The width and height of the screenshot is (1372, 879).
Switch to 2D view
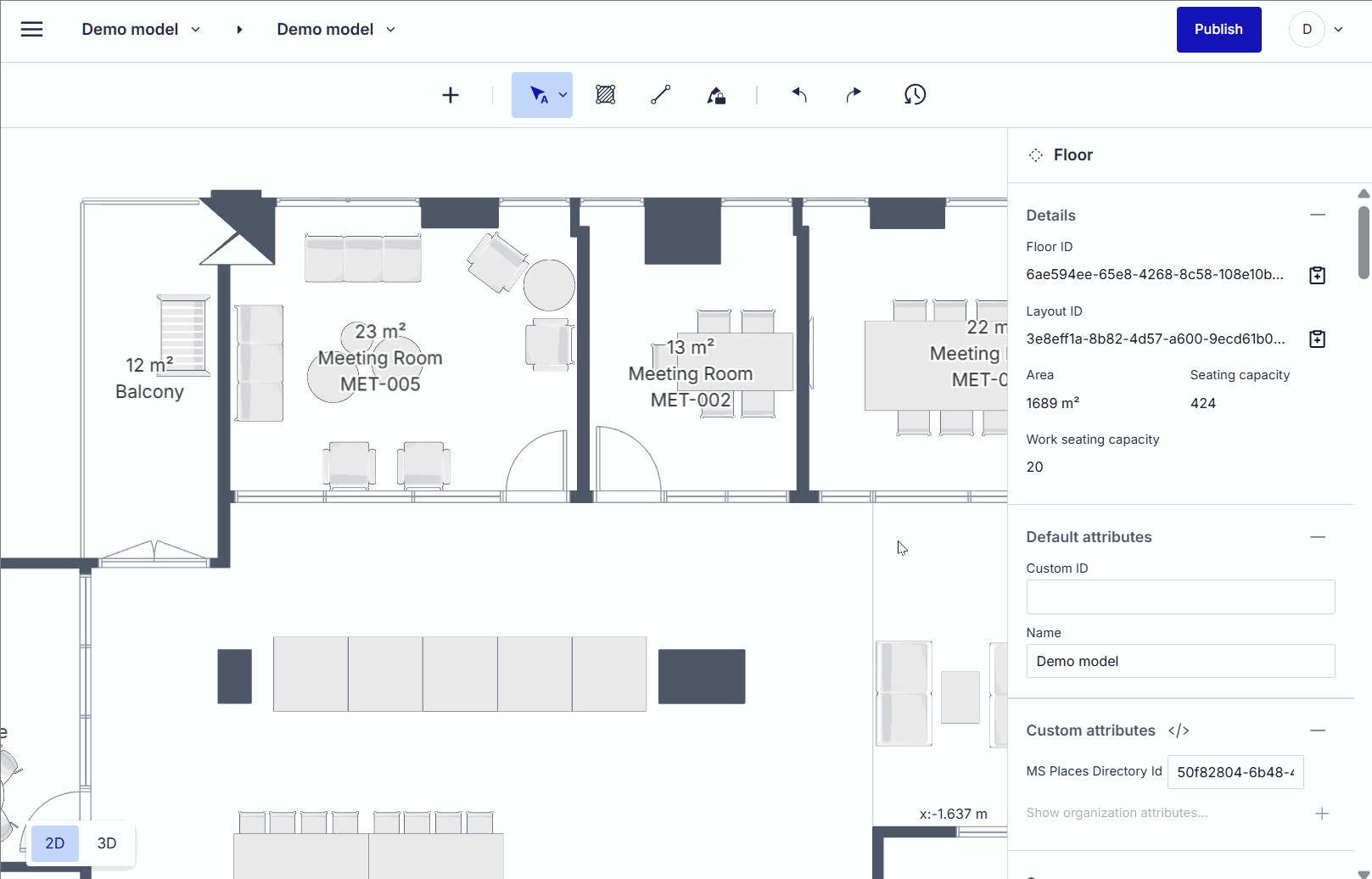click(55, 843)
